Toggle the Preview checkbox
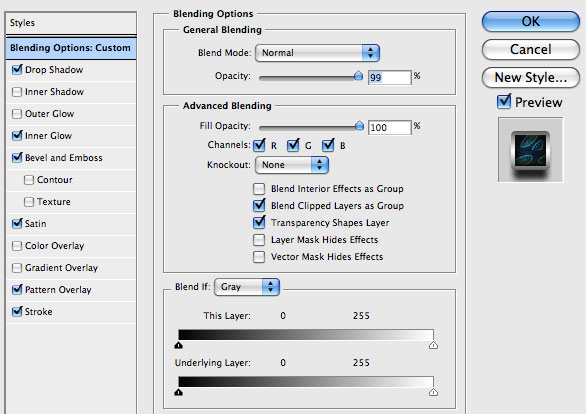The image size is (586, 414). pyautogui.click(x=504, y=102)
